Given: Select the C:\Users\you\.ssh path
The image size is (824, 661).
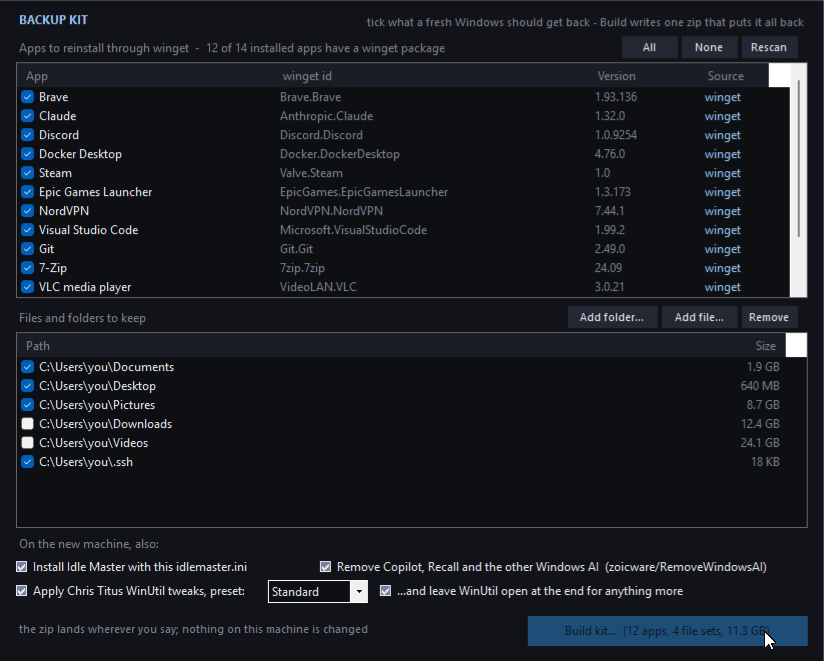Looking at the screenshot, I should click(x=86, y=462).
